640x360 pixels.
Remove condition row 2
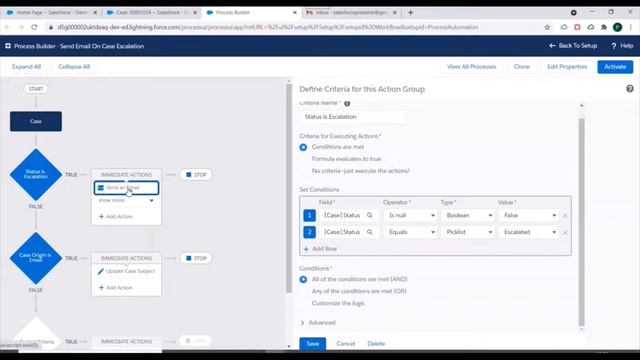point(565,232)
